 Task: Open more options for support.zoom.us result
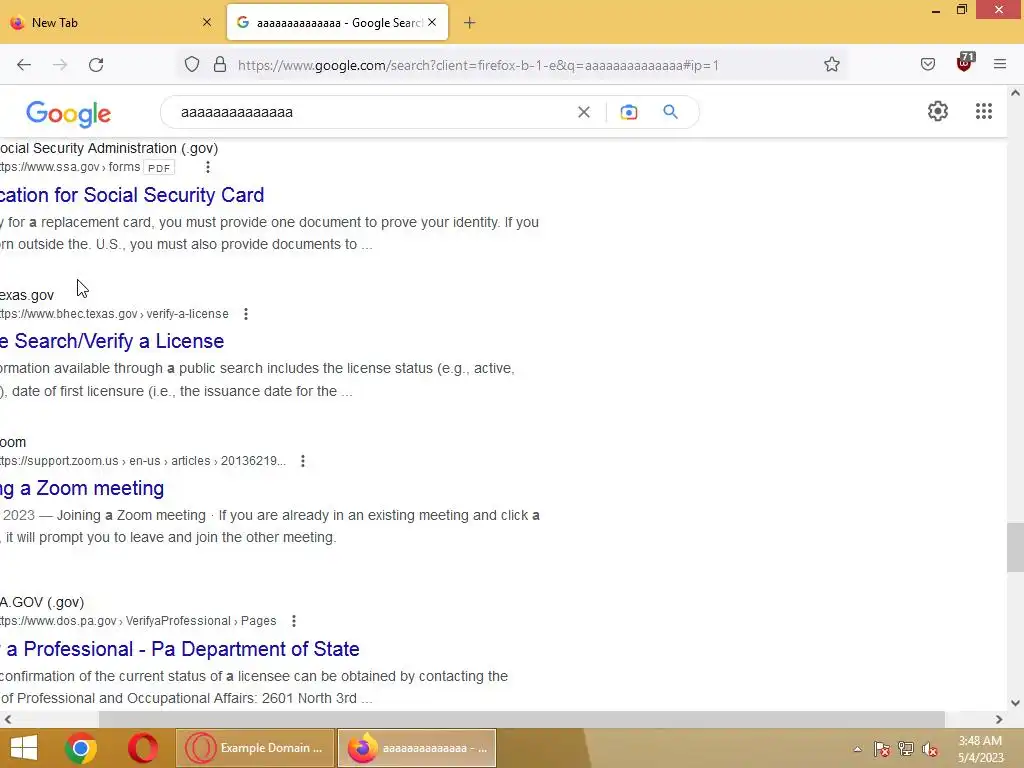point(302,461)
